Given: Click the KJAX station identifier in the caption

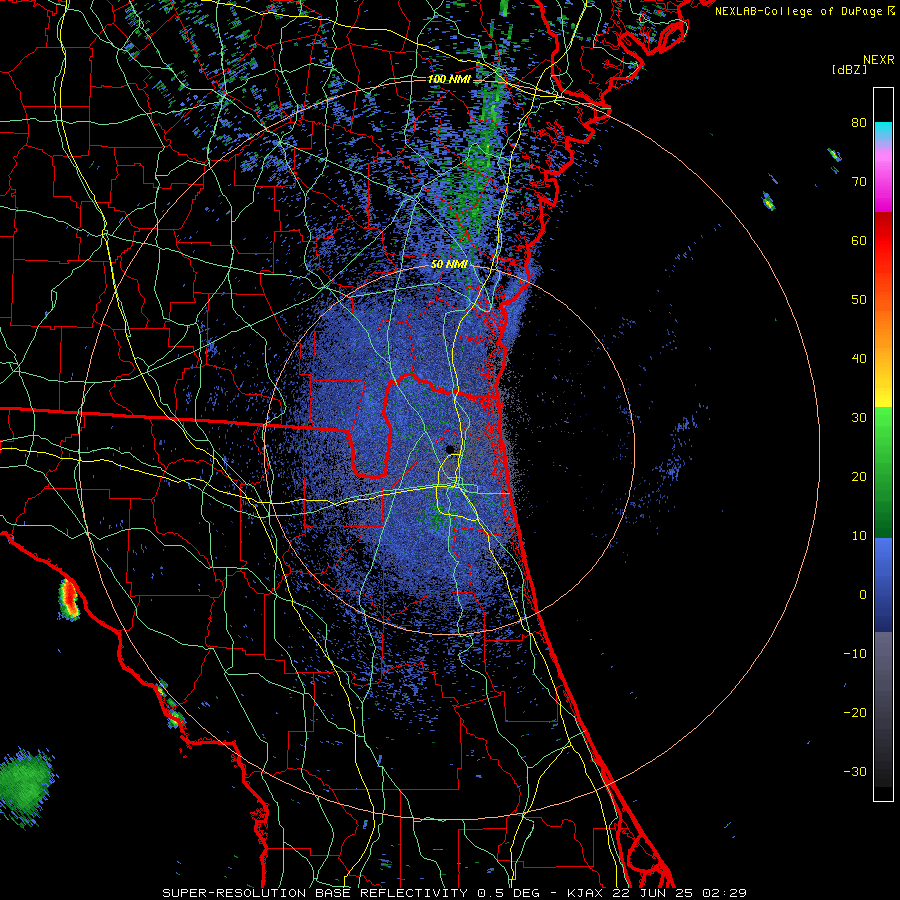Looking at the screenshot, I should click(x=587, y=893).
